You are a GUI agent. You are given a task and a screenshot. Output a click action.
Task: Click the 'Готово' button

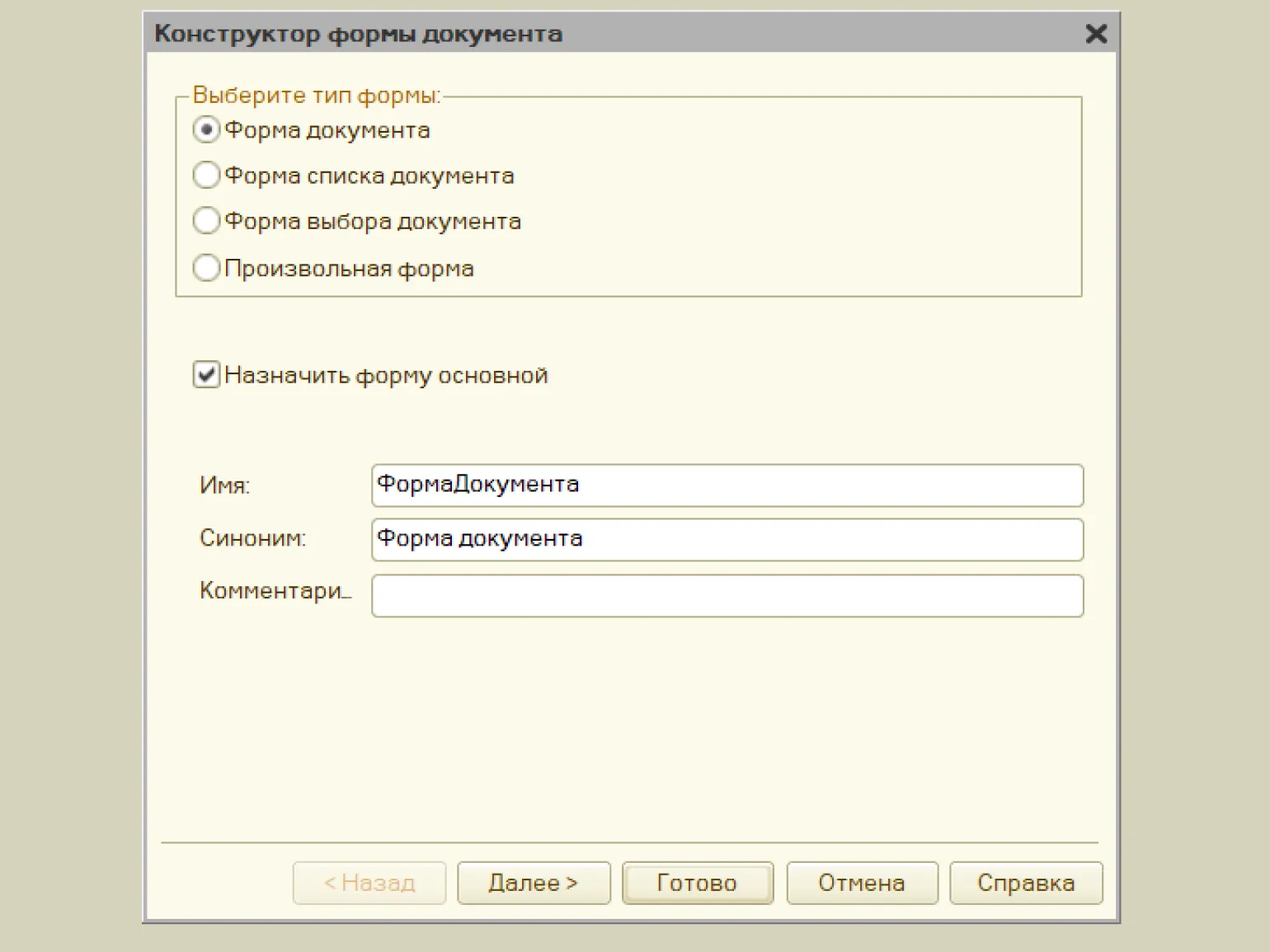697,883
